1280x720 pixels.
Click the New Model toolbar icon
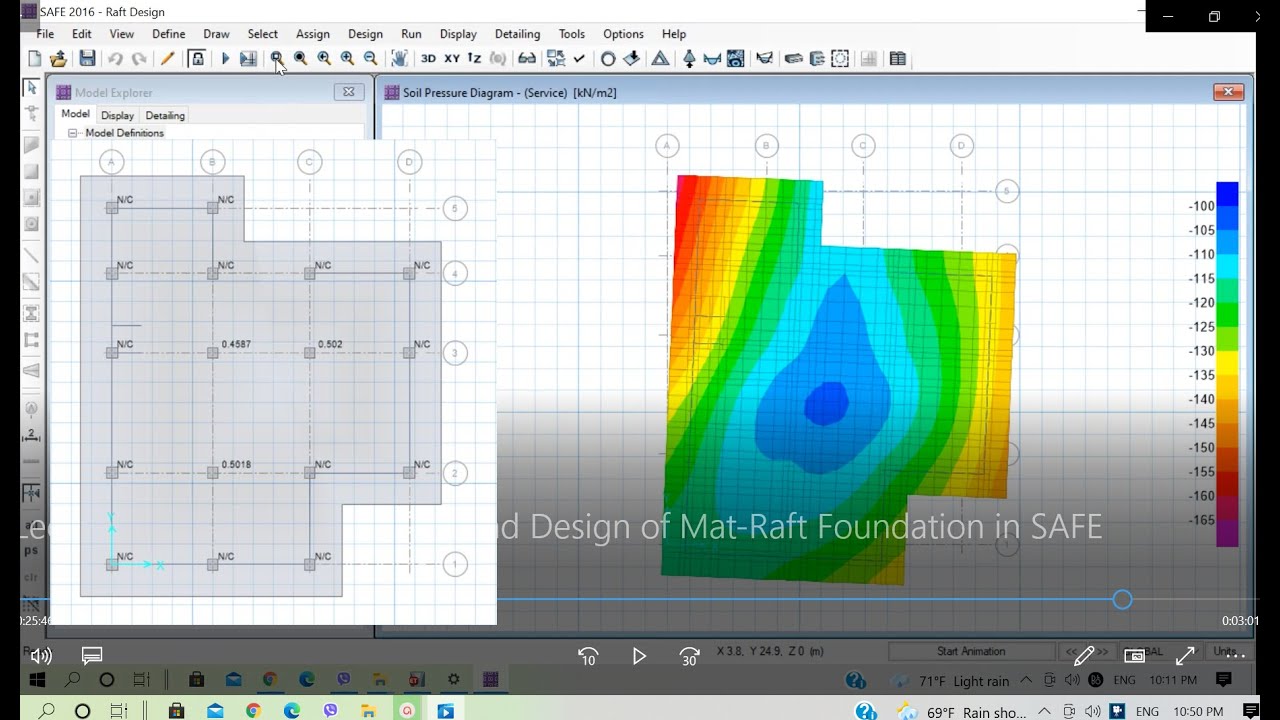35,59
